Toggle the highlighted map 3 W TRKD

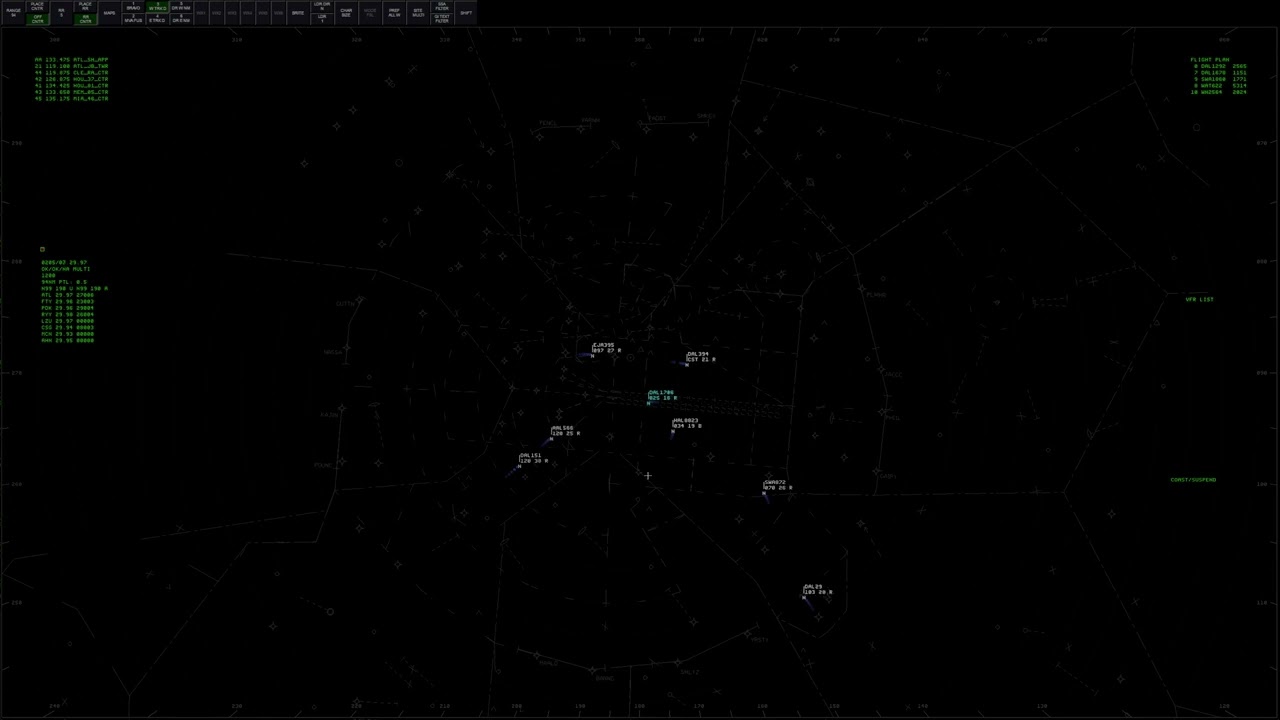157,6
